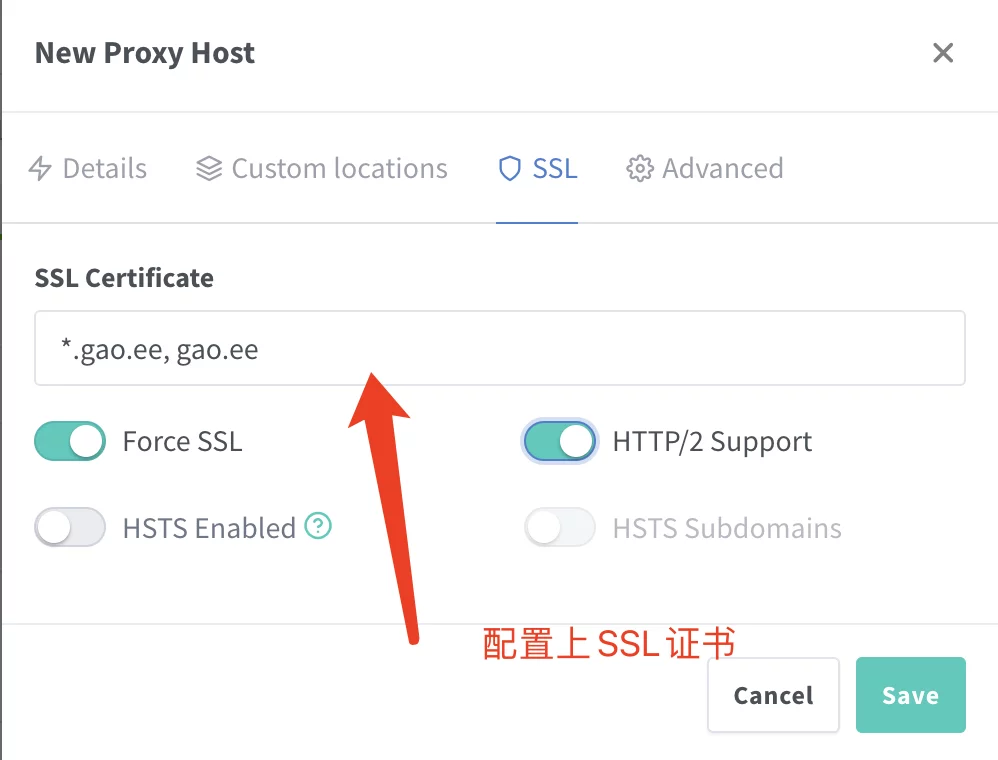The width and height of the screenshot is (998, 760).
Task: Disable the Force SSL toggle
Action: 70,441
